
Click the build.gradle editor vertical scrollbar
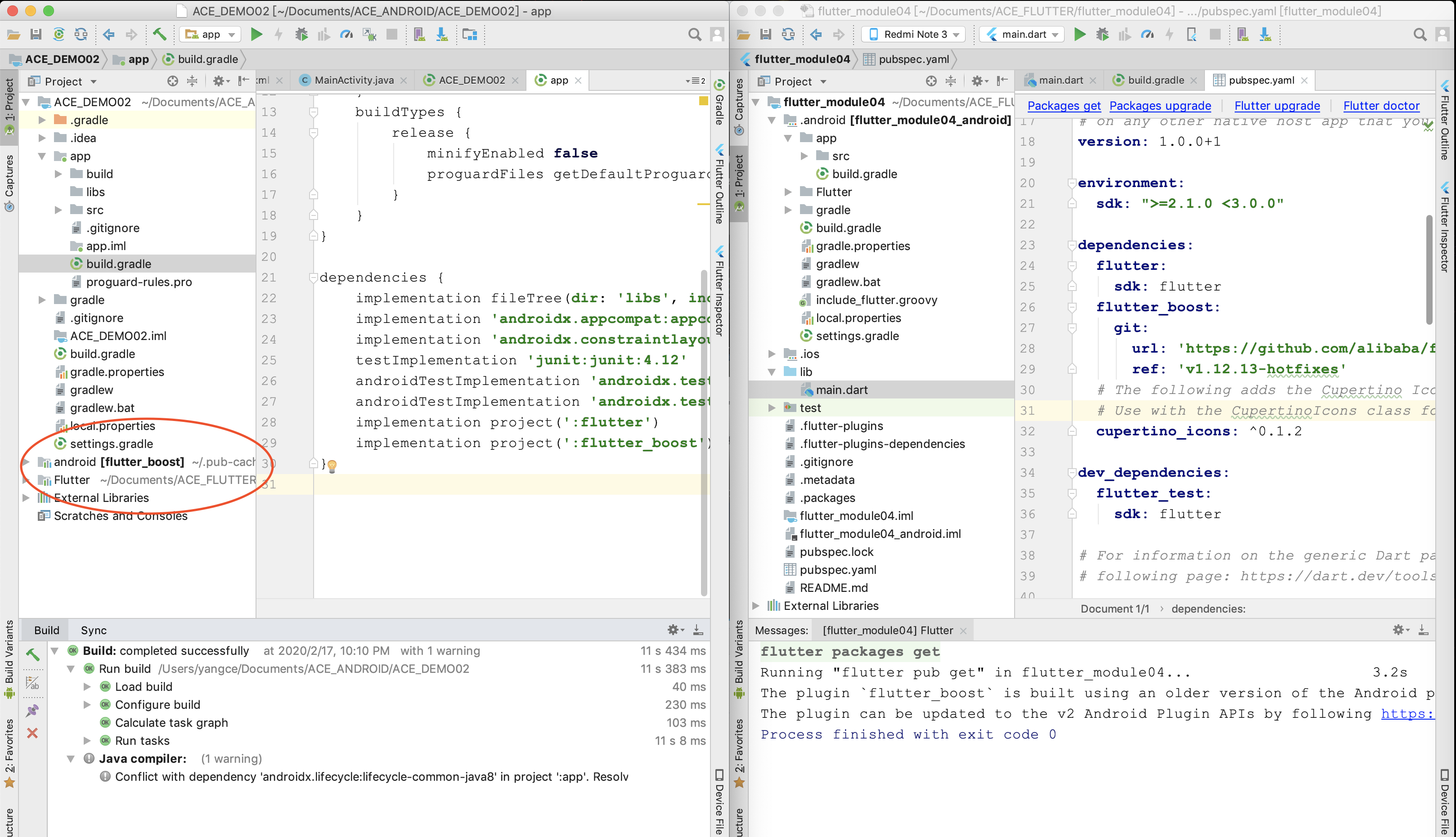[x=703, y=432]
